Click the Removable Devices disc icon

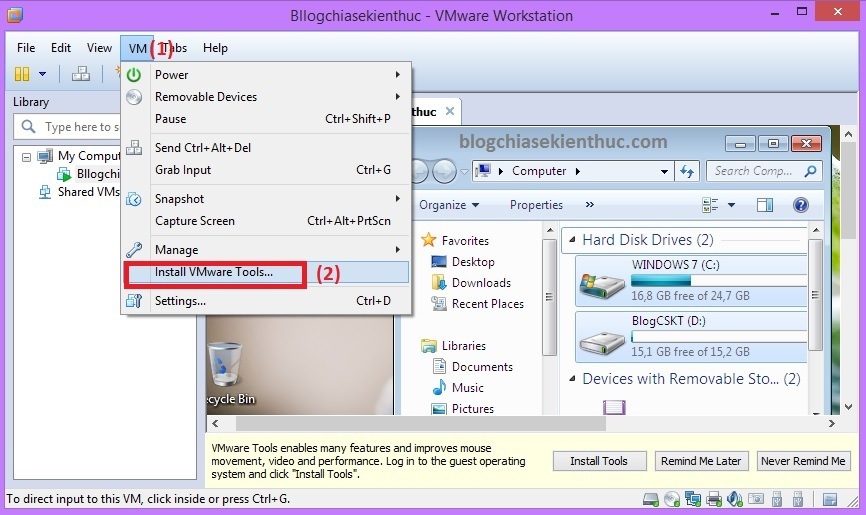(134, 97)
